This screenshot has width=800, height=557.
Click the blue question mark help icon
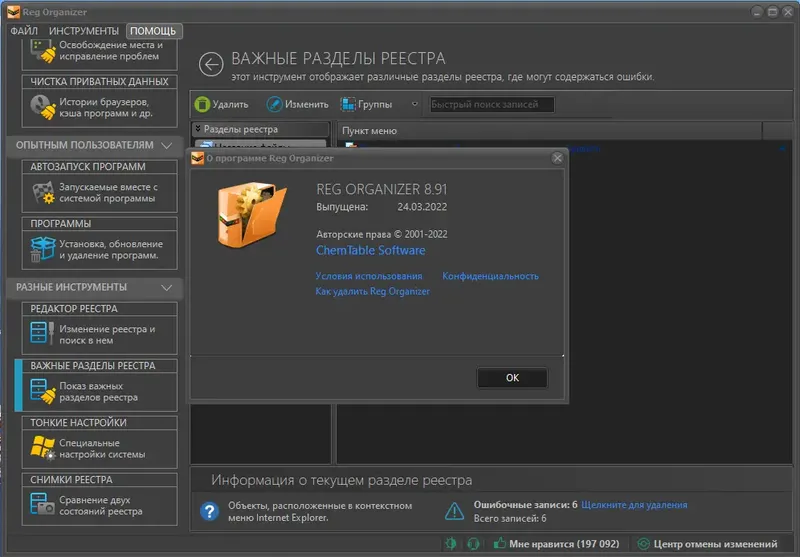(x=209, y=511)
